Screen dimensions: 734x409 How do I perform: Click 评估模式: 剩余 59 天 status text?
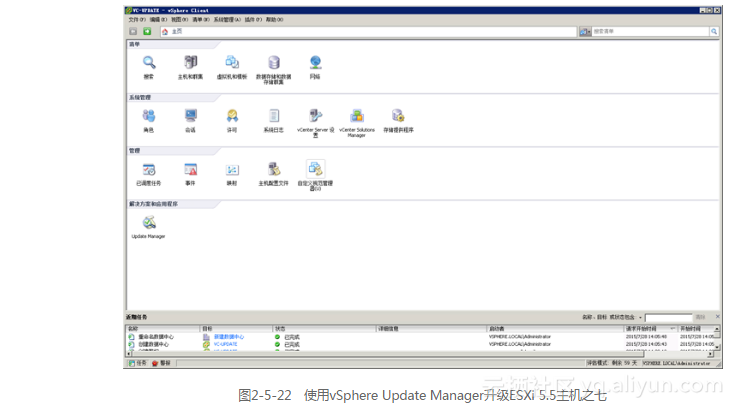coord(612,363)
